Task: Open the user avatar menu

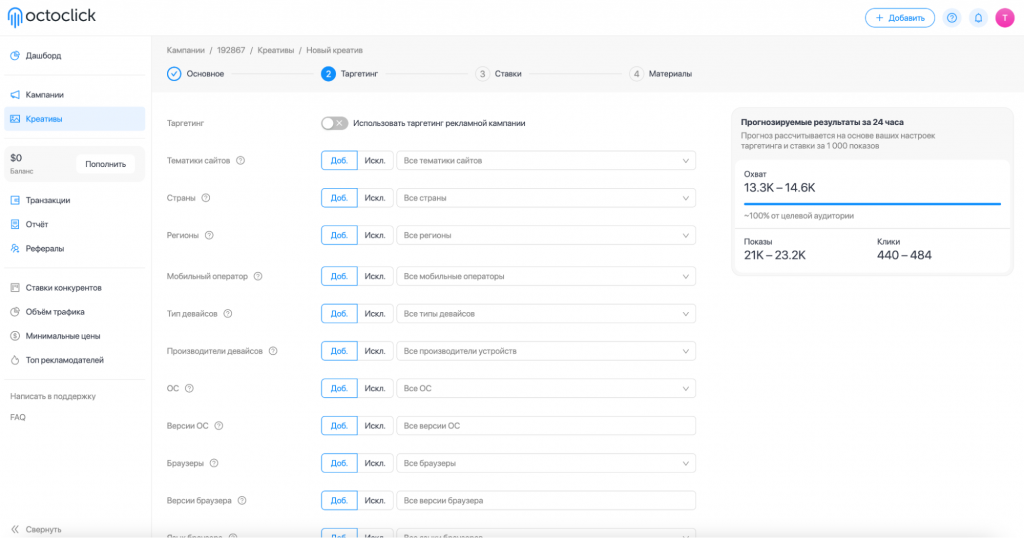Action: 1004,18
